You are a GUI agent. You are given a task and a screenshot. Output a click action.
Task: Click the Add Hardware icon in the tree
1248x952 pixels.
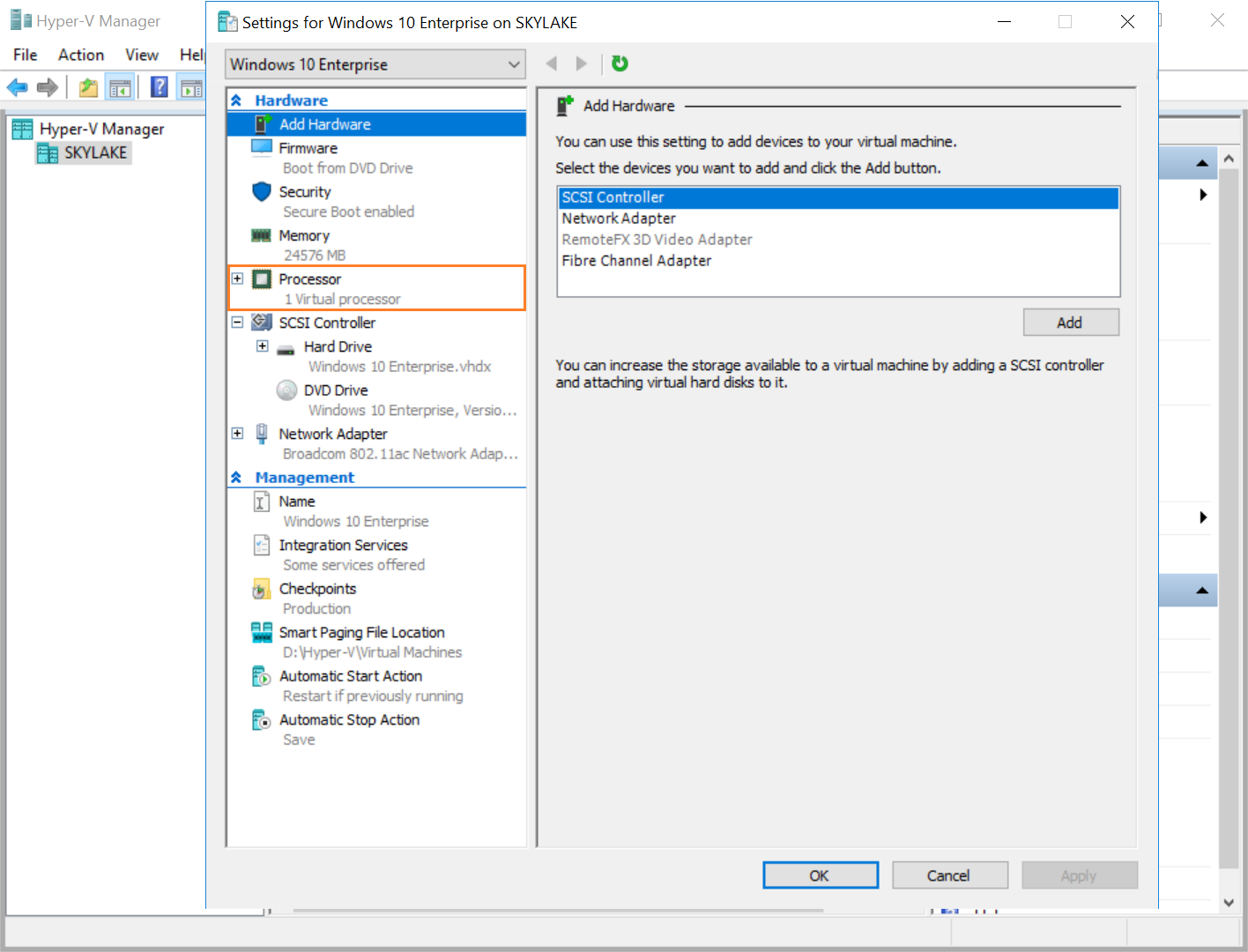(x=263, y=124)
